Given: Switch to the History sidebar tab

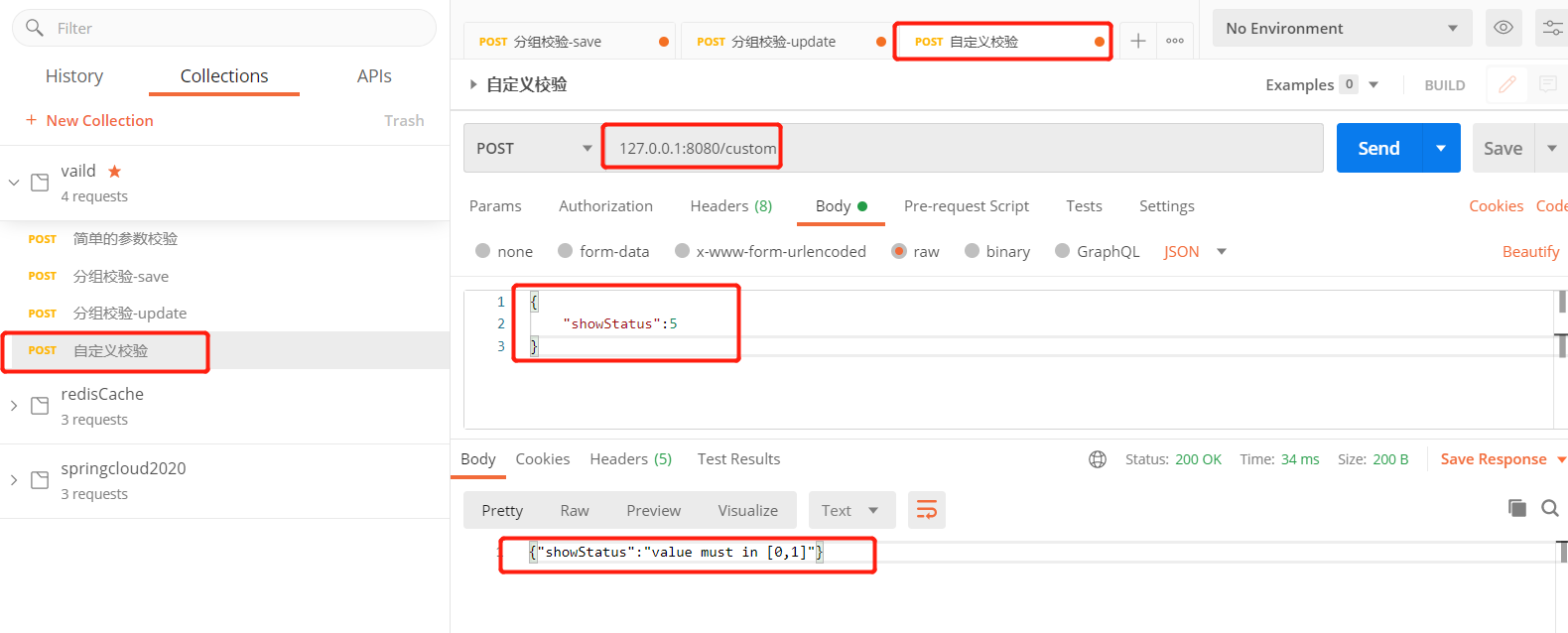Looking at the screenshot, I should point(74,75).
